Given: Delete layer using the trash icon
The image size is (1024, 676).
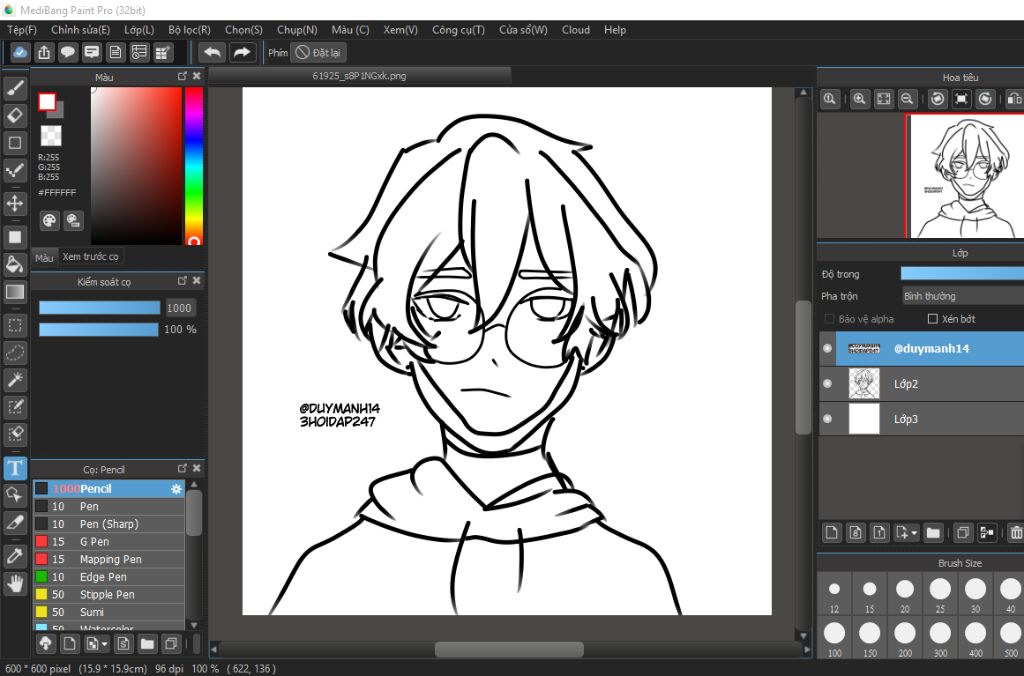Looking at the screenshot, I should point(1016,533).
